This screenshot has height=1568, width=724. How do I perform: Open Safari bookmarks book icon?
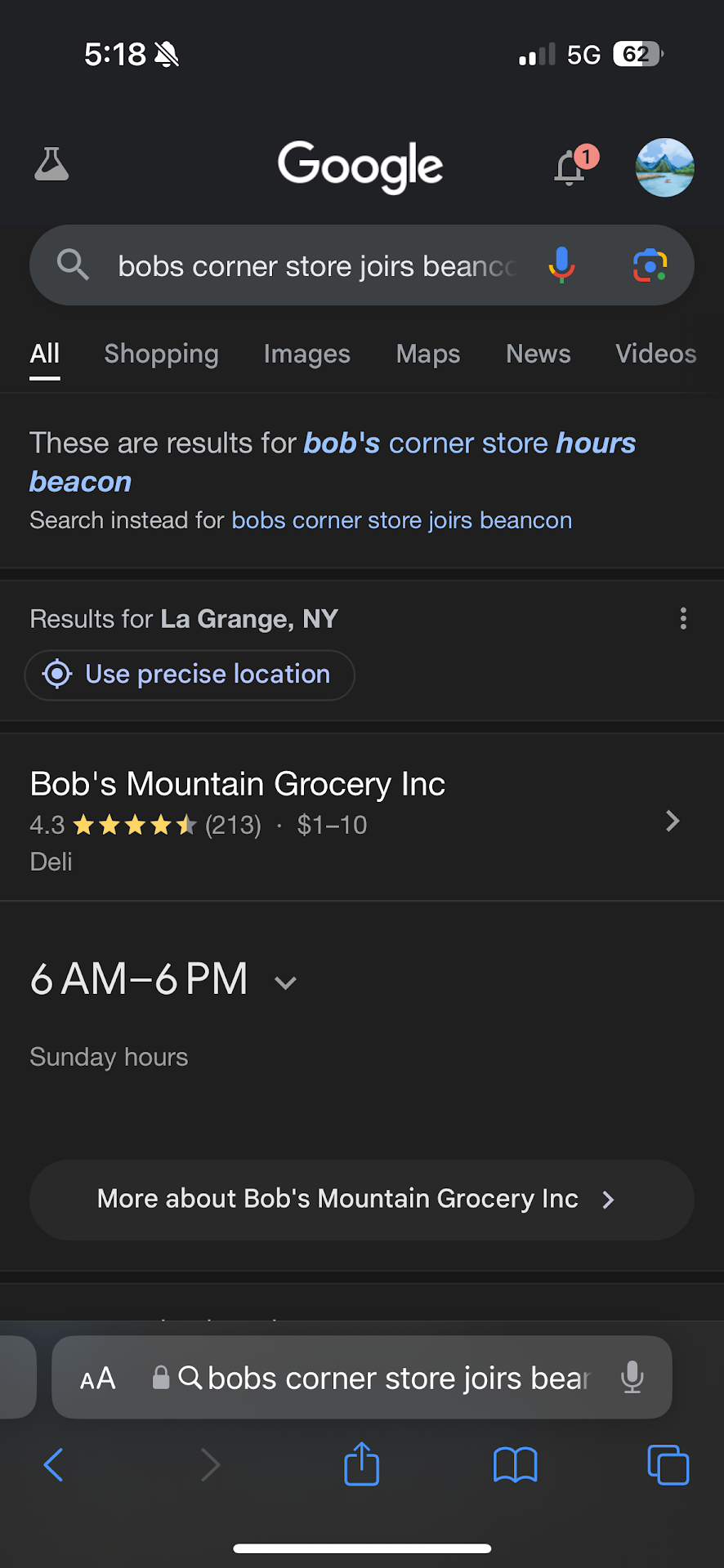coord(515,1464)
